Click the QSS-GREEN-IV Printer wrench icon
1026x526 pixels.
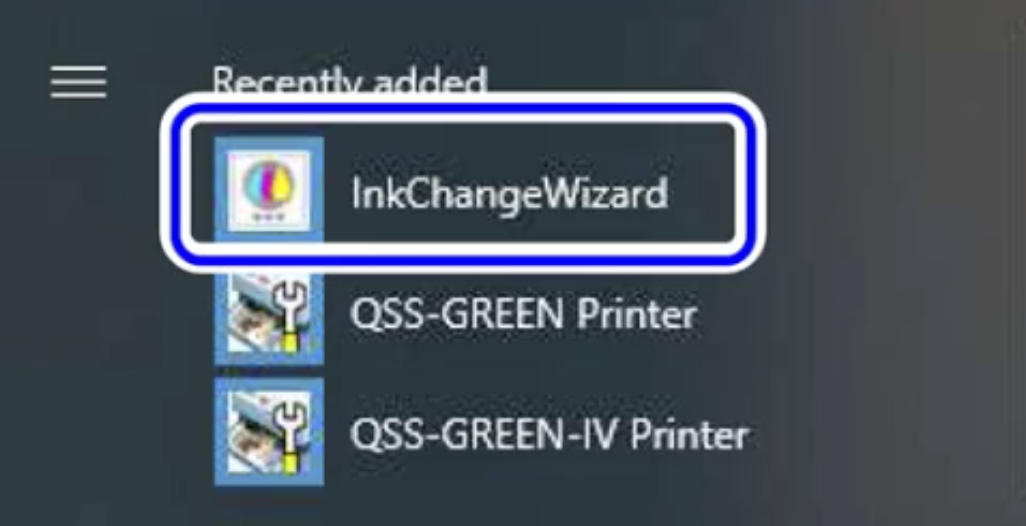pyautogui.click(x=269, y=432)
